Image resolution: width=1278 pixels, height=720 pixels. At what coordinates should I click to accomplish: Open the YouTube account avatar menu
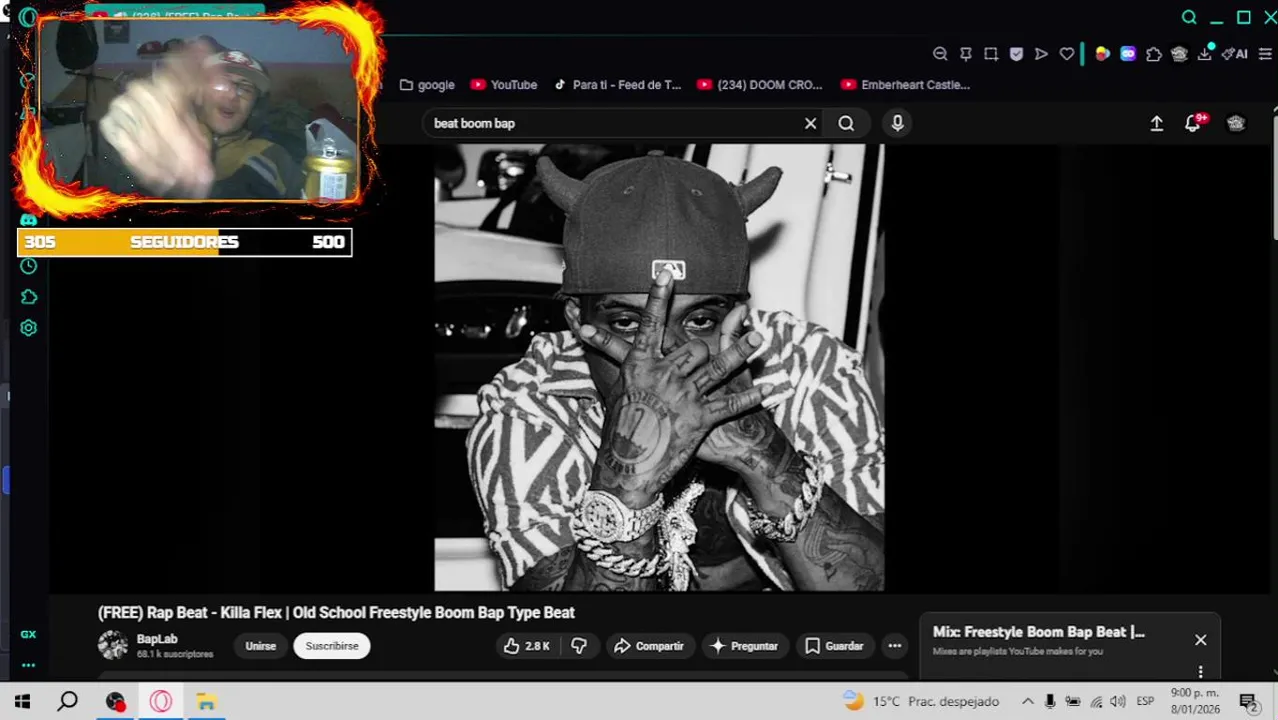1236,123
